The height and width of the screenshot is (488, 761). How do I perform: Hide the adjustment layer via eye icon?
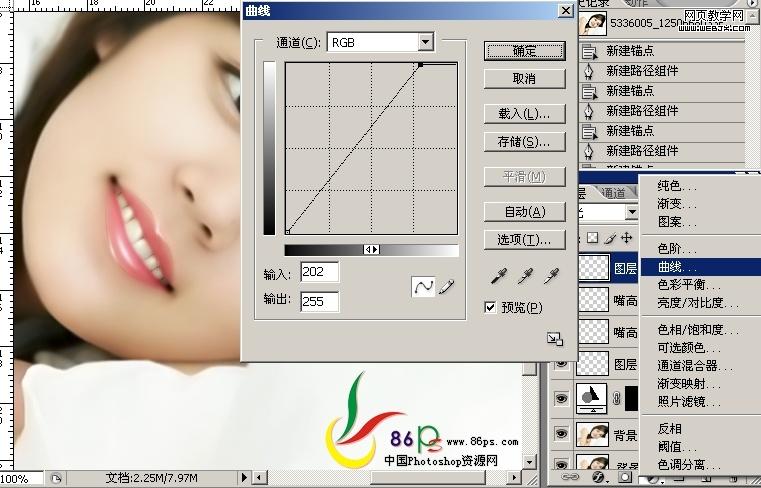point(562,399)
